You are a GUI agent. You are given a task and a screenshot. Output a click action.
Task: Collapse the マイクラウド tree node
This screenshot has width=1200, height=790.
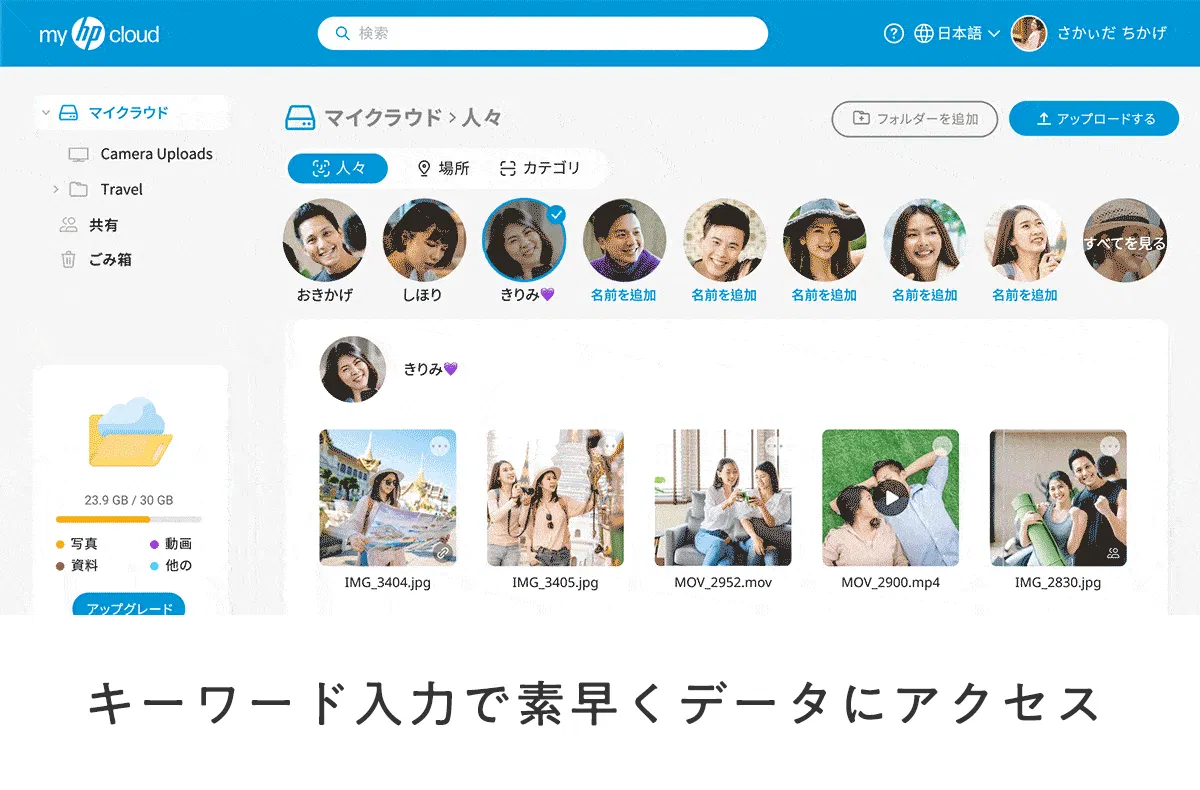tap(45, 113)
